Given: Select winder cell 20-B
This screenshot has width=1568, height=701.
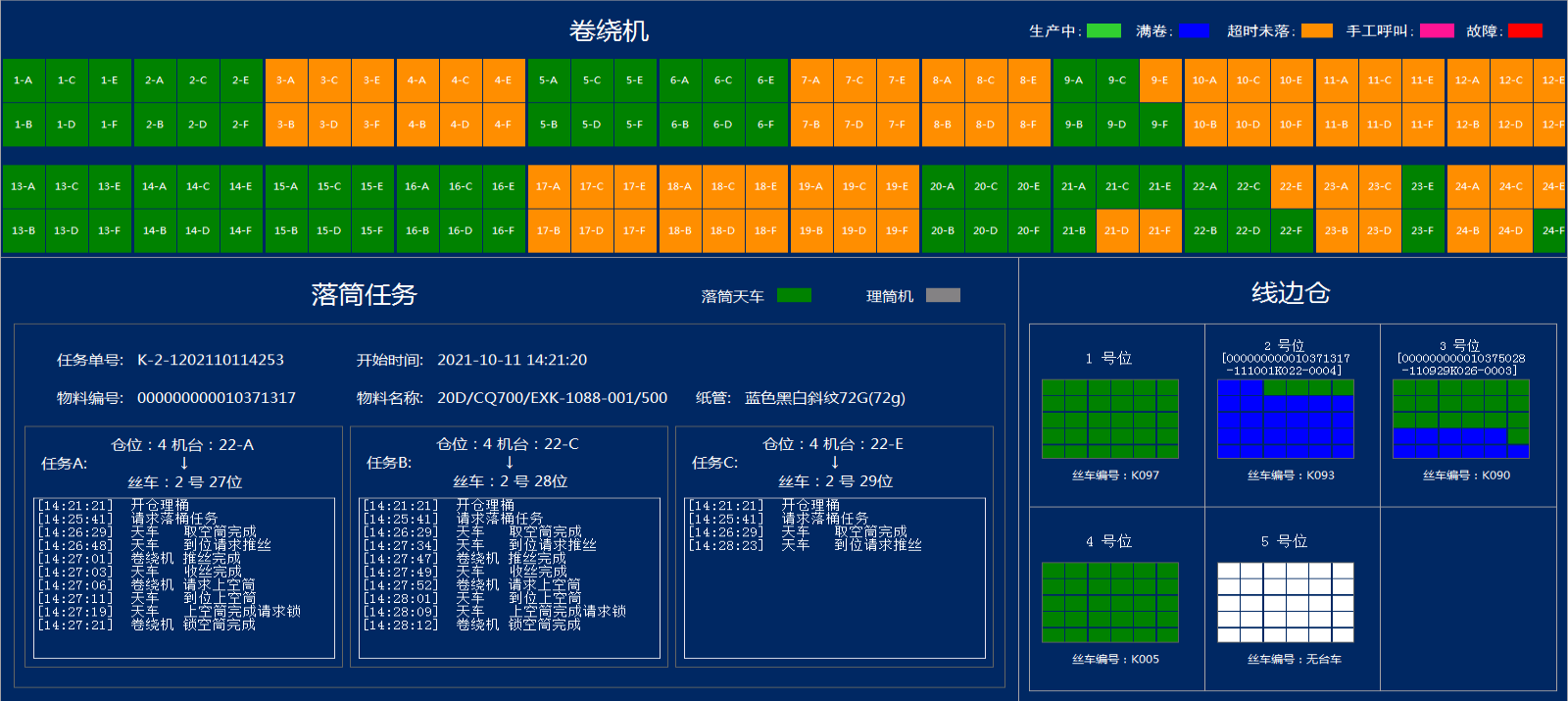Looking at the screenshot, I should (x=943, y=230).
